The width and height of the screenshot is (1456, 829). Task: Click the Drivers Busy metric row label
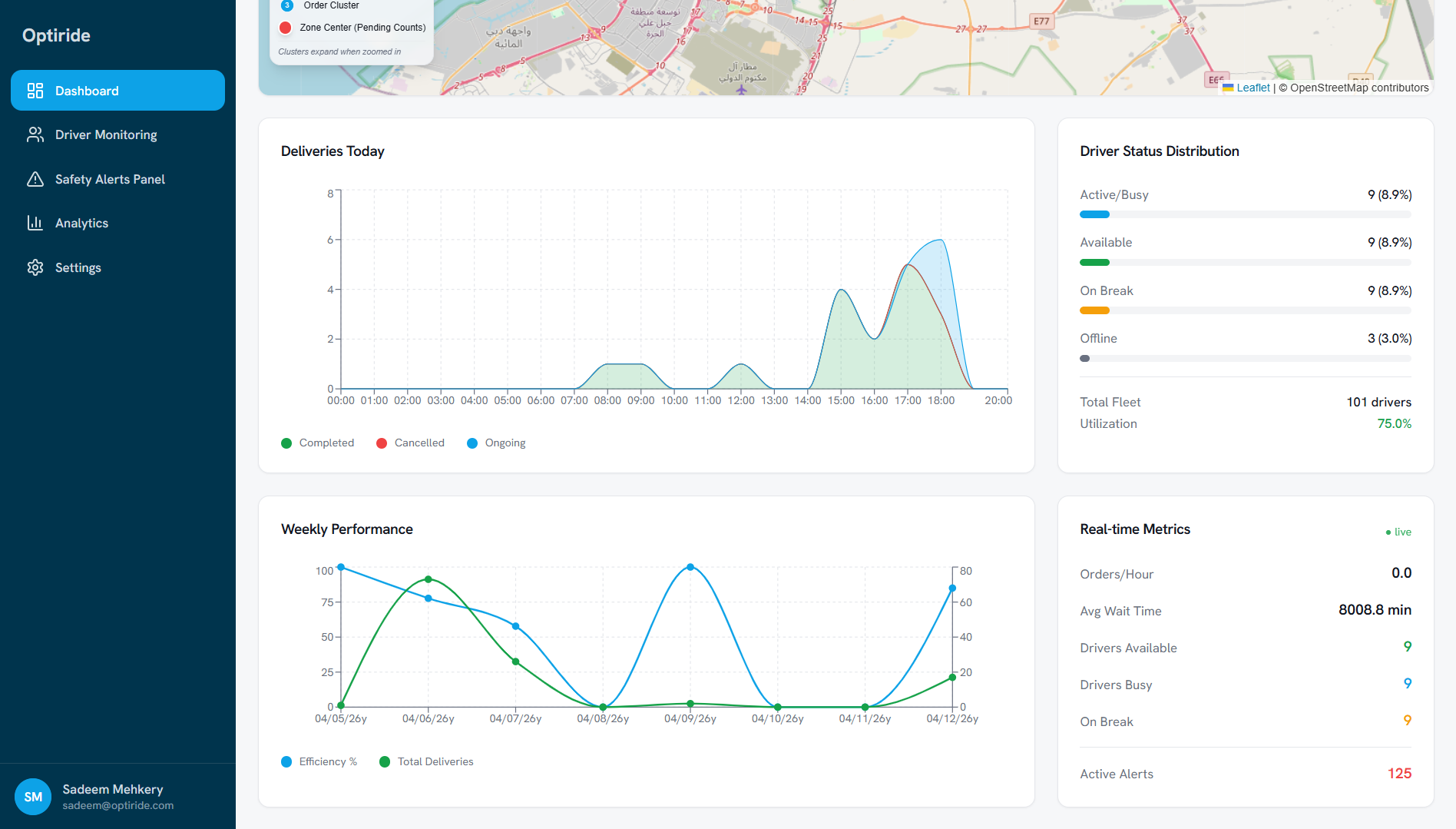pyautogui.click(x=1116, y=685)
